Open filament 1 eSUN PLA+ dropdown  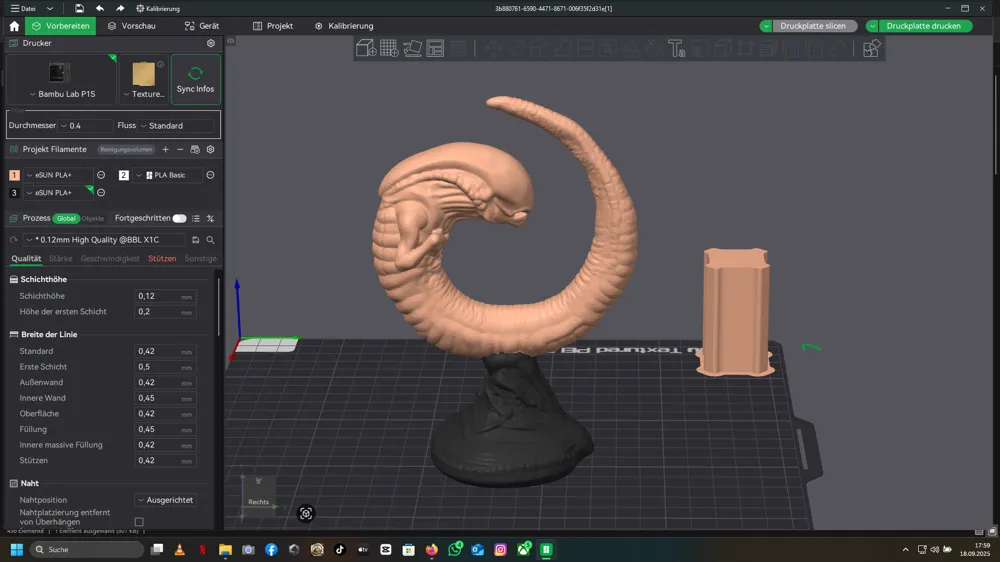[58, 175]
